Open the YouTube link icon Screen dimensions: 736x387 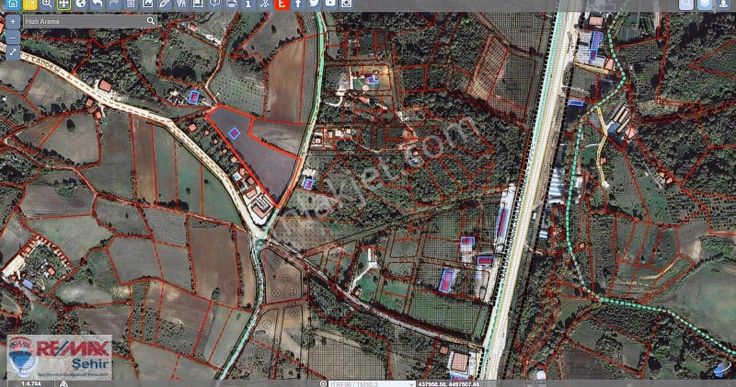pos(330,4)
